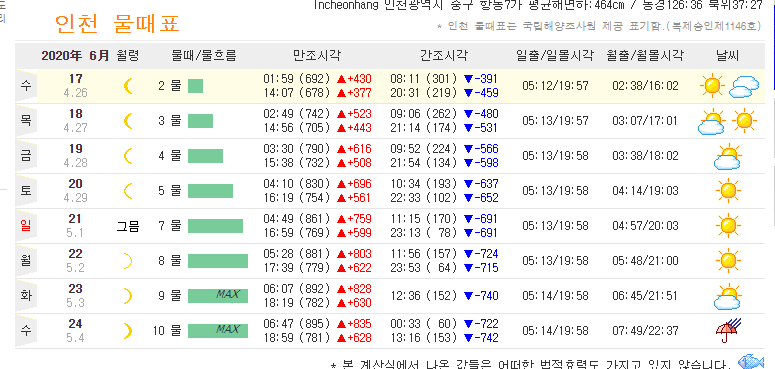Click high tide entry 06:07 (892)
775x369 pixels.
(x=297, y=288)
